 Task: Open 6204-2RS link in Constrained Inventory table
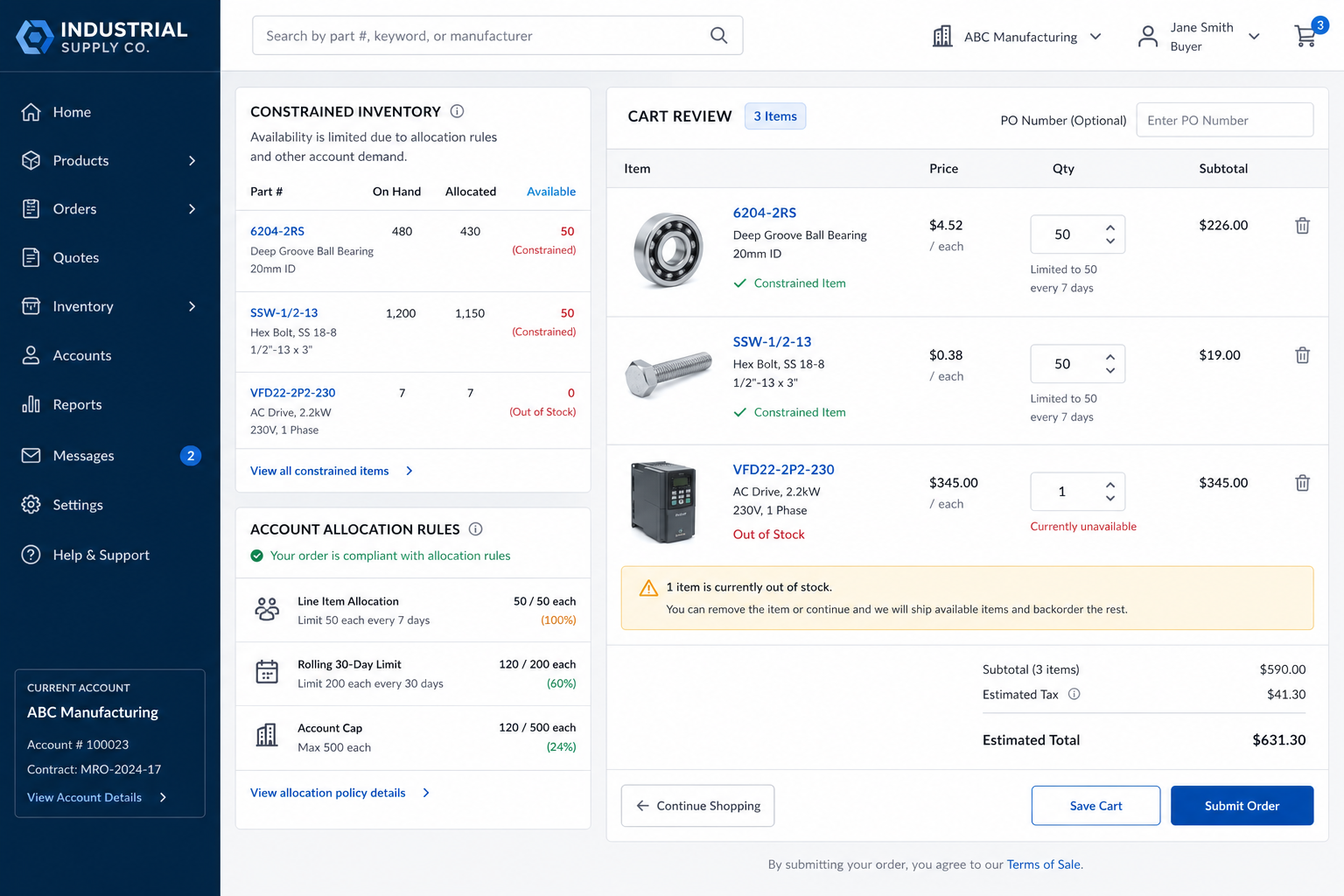pyautogui.click(x=277, y=231)
